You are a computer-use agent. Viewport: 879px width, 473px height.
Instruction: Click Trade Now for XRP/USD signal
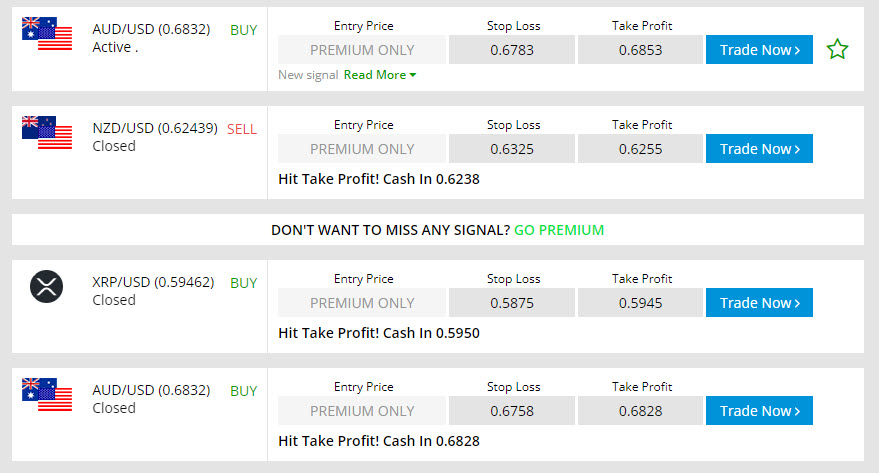click(x=759, y=303)
